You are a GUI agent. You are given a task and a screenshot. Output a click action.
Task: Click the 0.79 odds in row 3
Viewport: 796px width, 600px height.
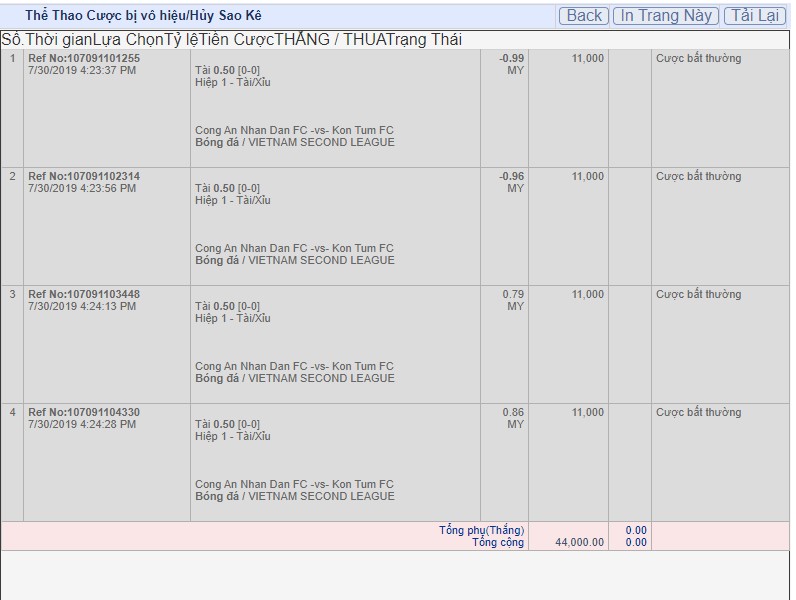point(513,294)
